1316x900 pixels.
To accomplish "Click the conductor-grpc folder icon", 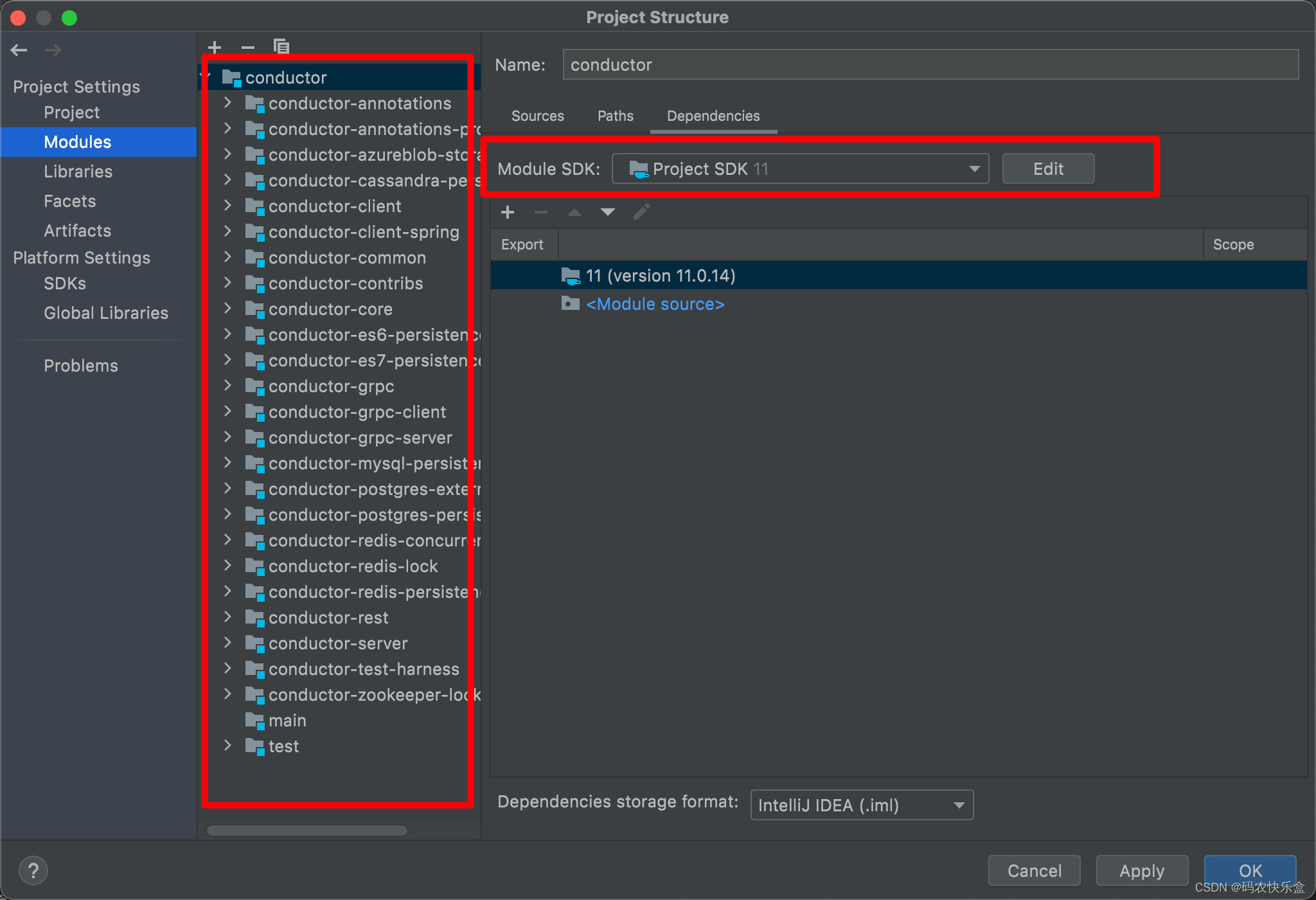I will tap(255, 386).
